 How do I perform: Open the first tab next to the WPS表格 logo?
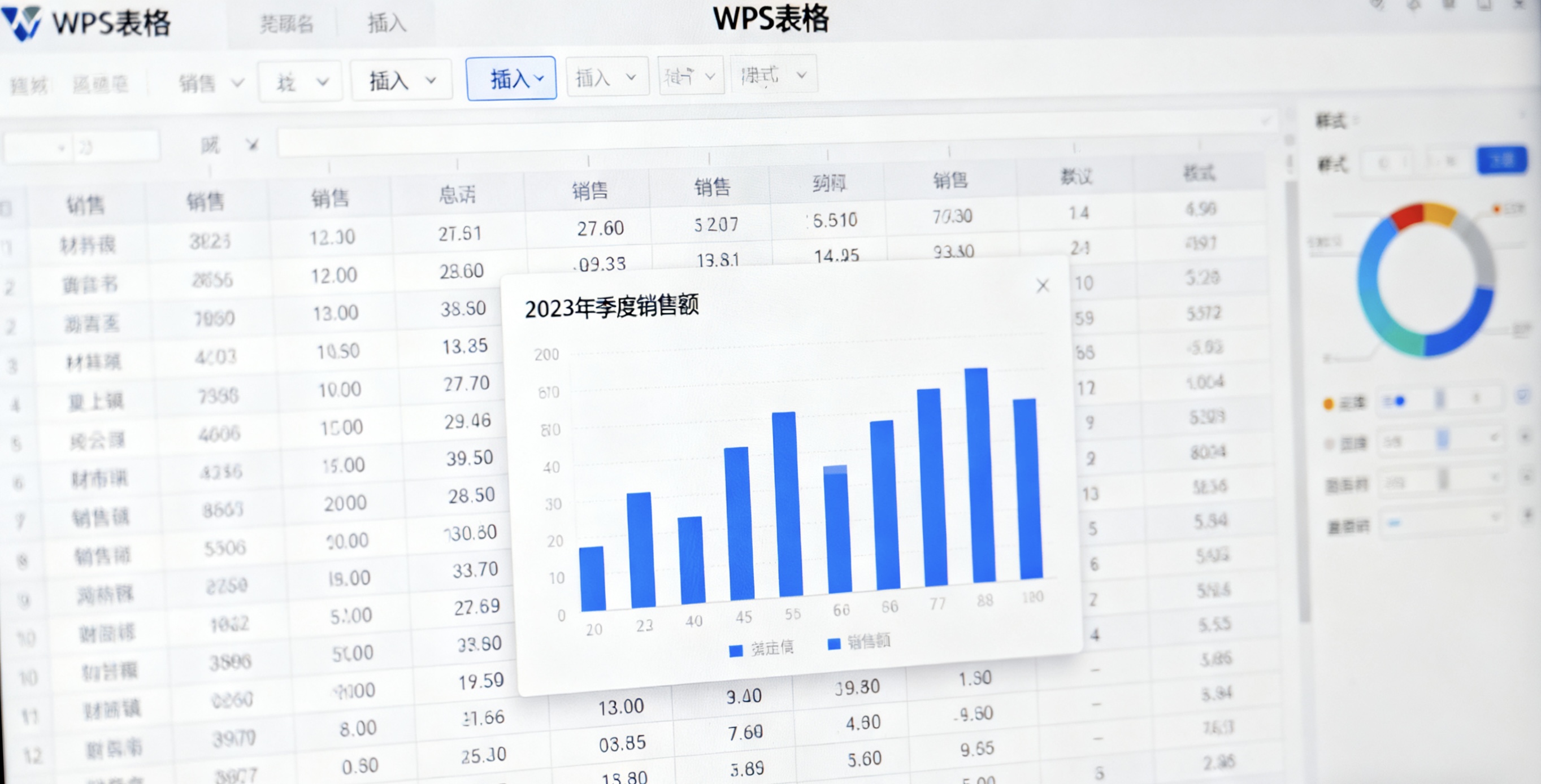[287, 24]
